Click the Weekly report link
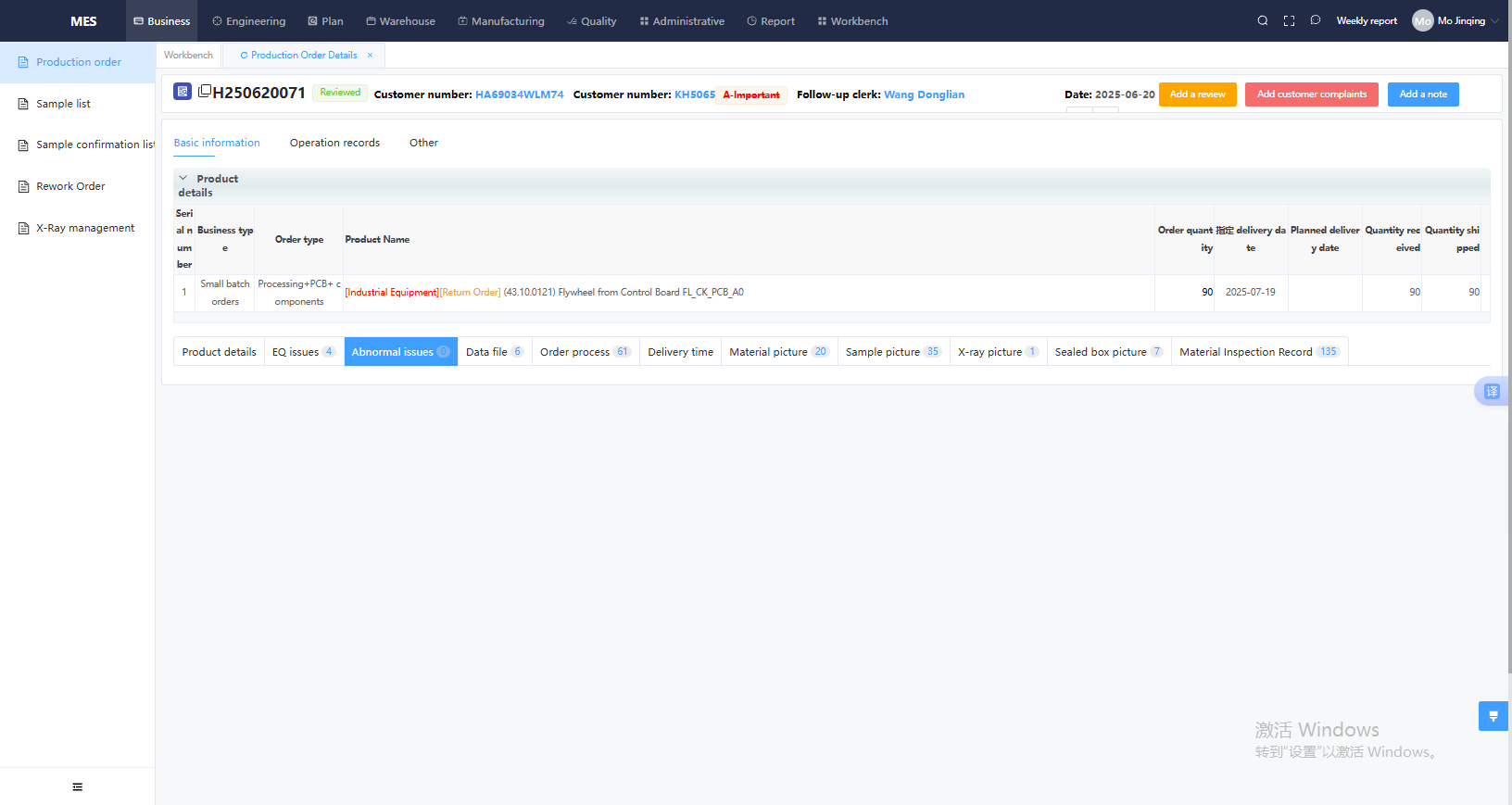The height and width of the screenshot is (805, 1512). [x=1367, y=20]
